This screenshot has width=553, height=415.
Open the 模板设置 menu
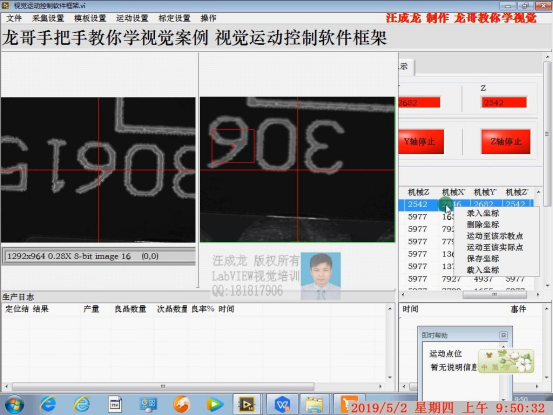click(x=90, y=18)
